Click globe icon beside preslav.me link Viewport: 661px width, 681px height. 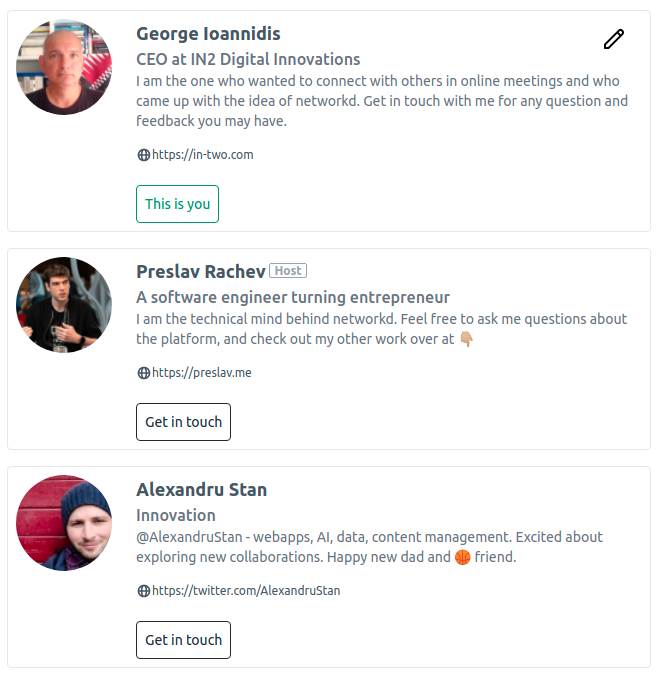tap(143, 373)
